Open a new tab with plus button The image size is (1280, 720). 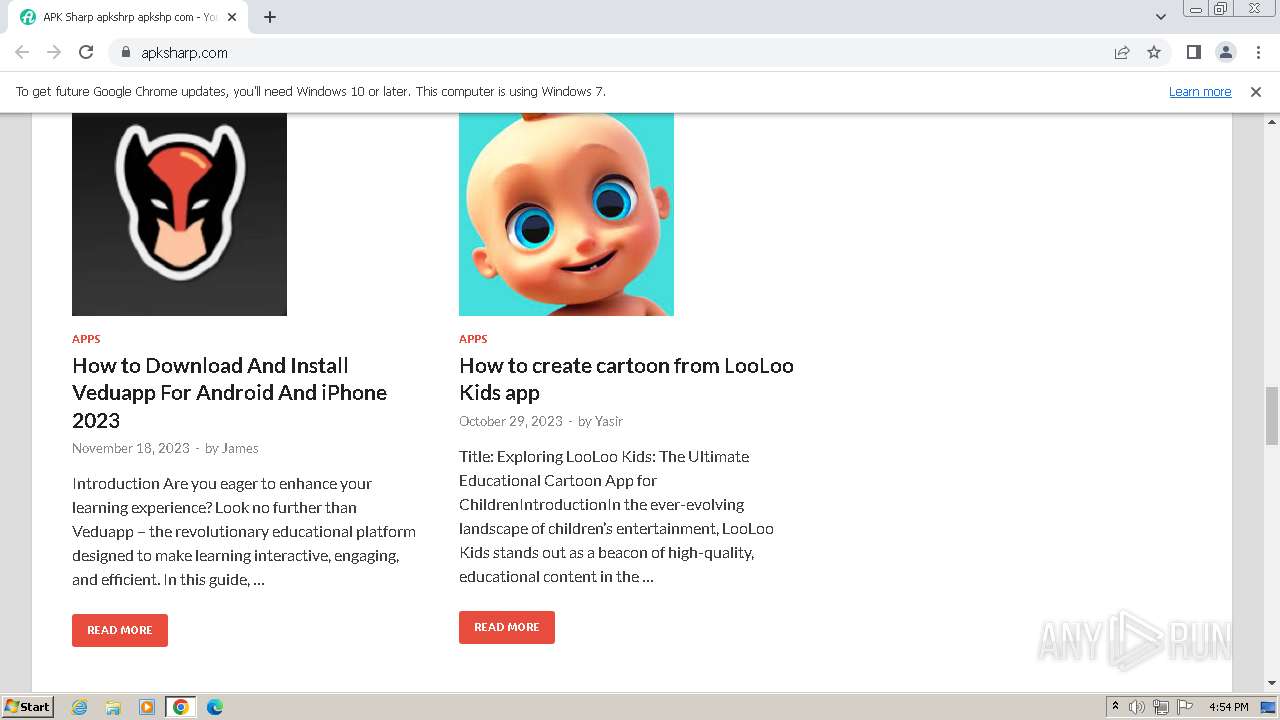coord(270,17)
